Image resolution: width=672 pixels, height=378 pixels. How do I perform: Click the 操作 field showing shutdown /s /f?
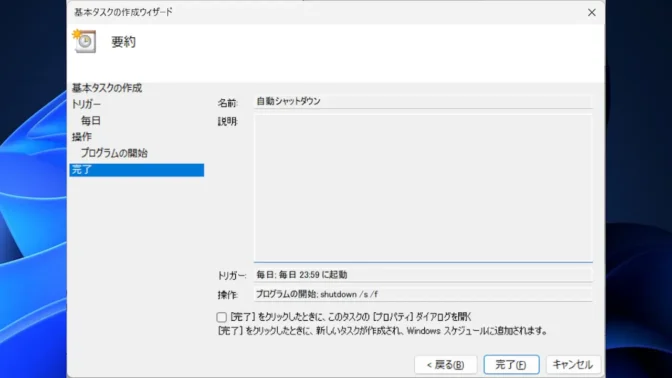click(423, 294)
